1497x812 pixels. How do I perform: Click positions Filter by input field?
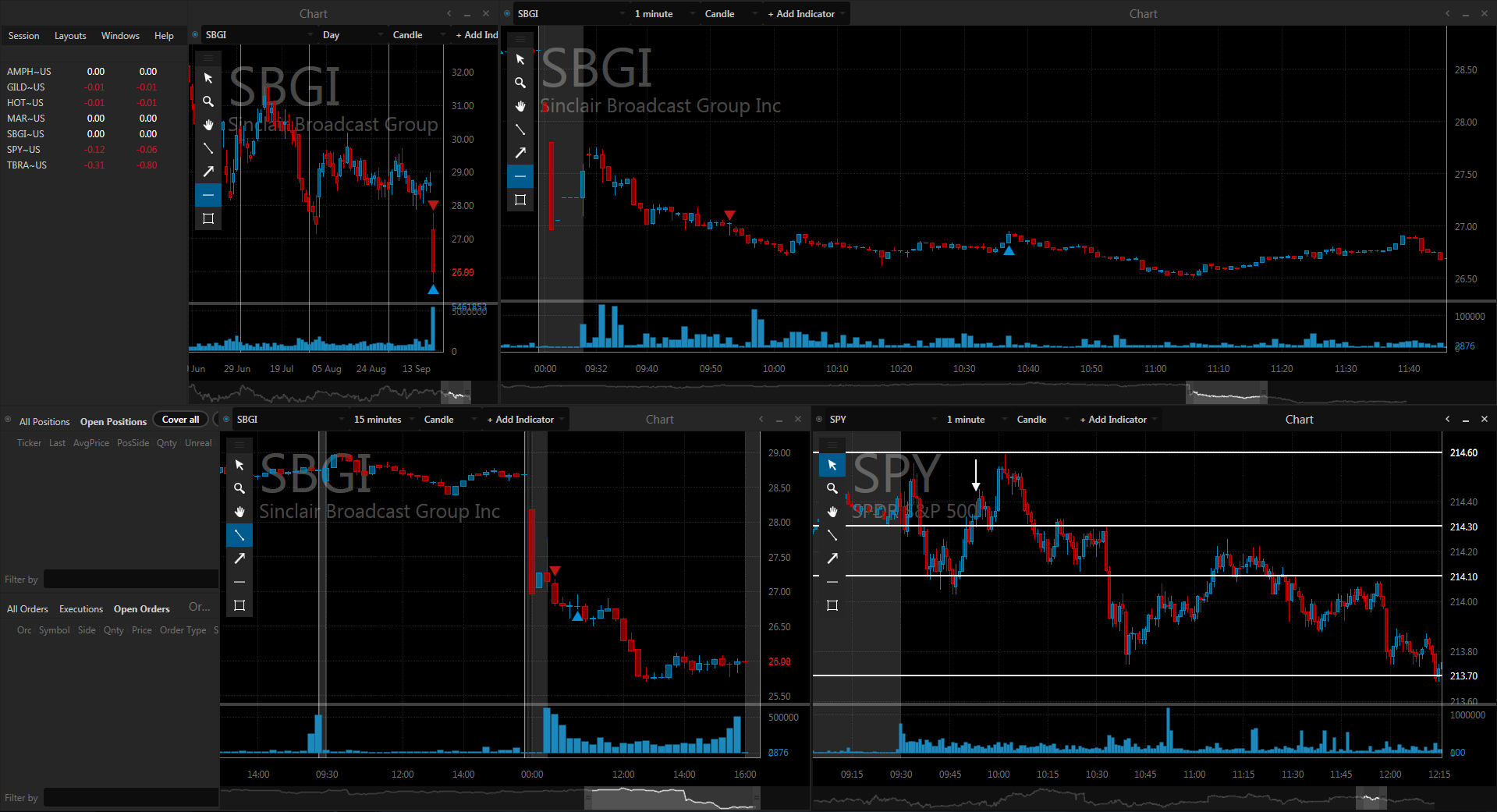point(131,580)
